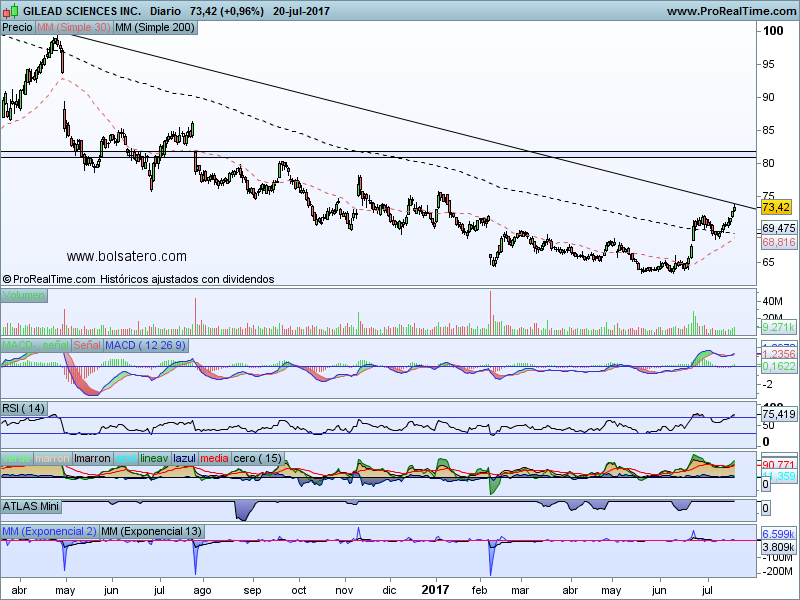The width and height of the screenshot is (800, 600).
Task: Click the 100 price level on price axis
Action: coord(773,31)
